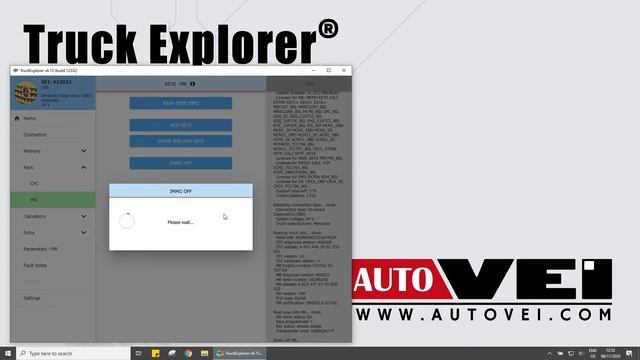
Task: Click the network icon in system tray
Action: 571,353
